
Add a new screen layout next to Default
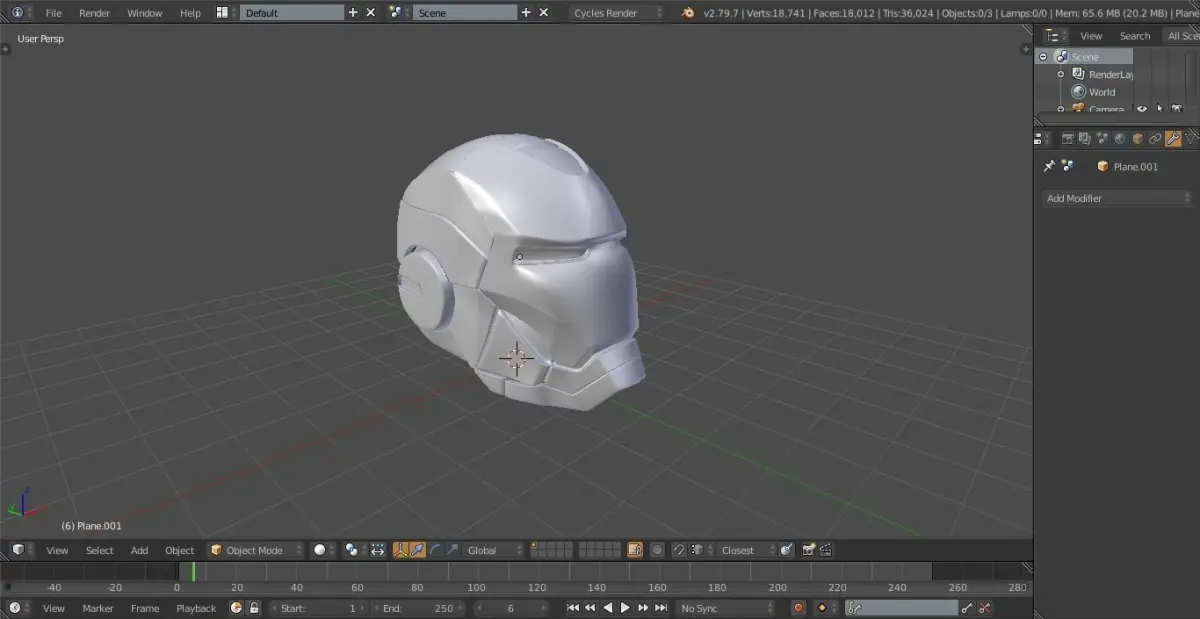pos(353,13)
